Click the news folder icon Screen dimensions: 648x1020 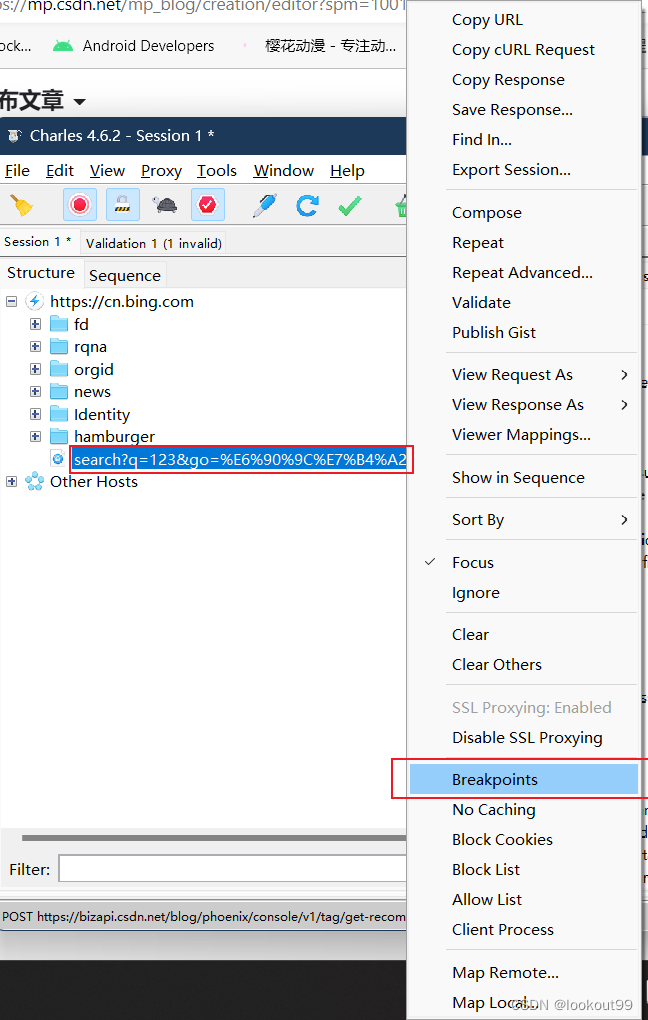point(59,392)
